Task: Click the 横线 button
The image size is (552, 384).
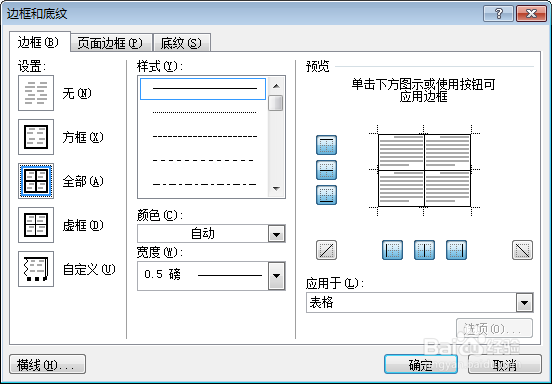Action: pyautogui.click(x=47, y=365)
